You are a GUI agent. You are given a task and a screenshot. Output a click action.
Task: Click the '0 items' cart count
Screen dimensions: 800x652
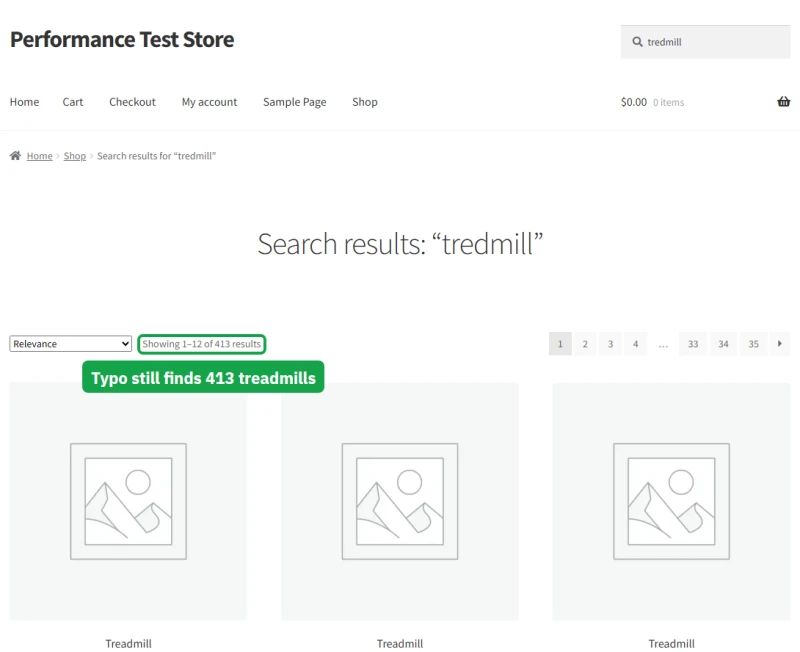(x=668, y=103)
